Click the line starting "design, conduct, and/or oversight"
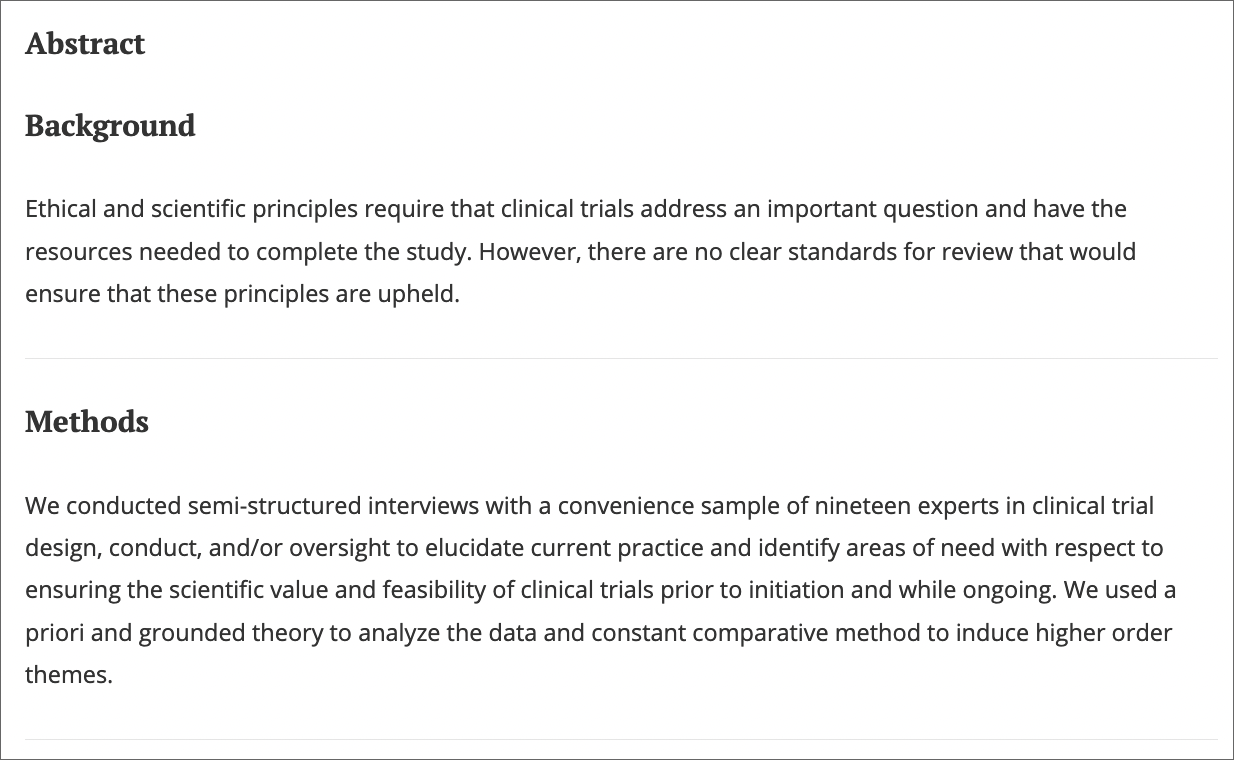1234x760 pixels. pyautogui.click(x=594, y=548)
